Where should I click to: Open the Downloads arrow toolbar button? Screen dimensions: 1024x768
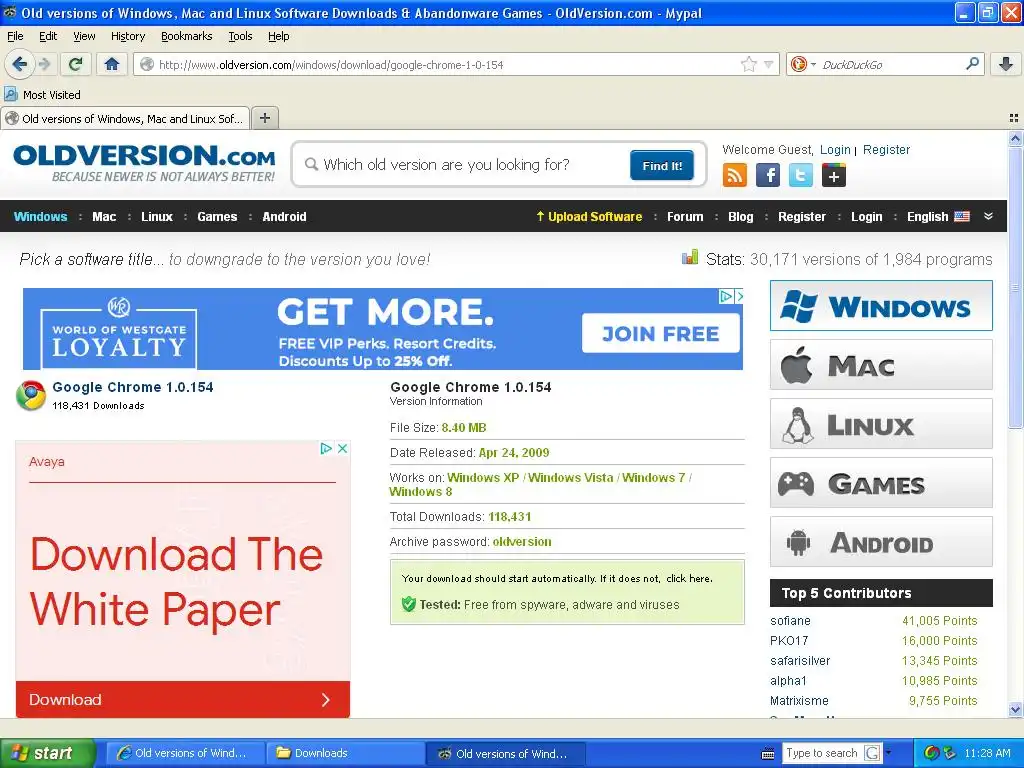(1006, 64)
